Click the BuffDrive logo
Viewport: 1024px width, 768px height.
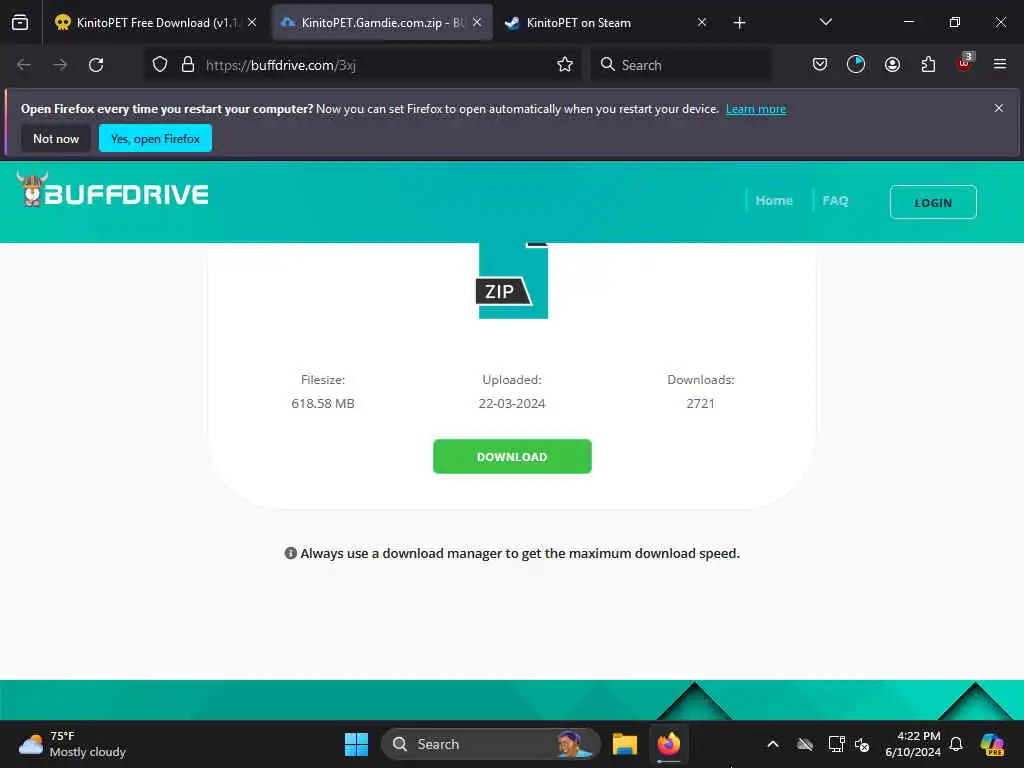pyautogui.click(x=112, y=190)
